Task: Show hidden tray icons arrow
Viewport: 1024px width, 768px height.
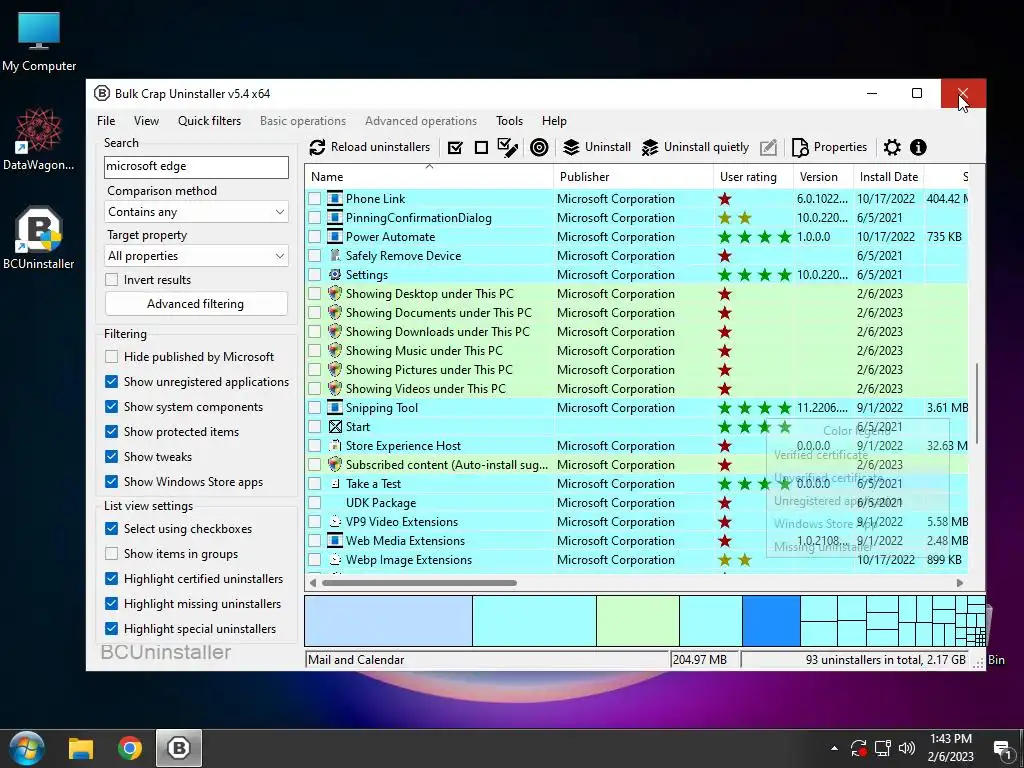Action: 834,748
